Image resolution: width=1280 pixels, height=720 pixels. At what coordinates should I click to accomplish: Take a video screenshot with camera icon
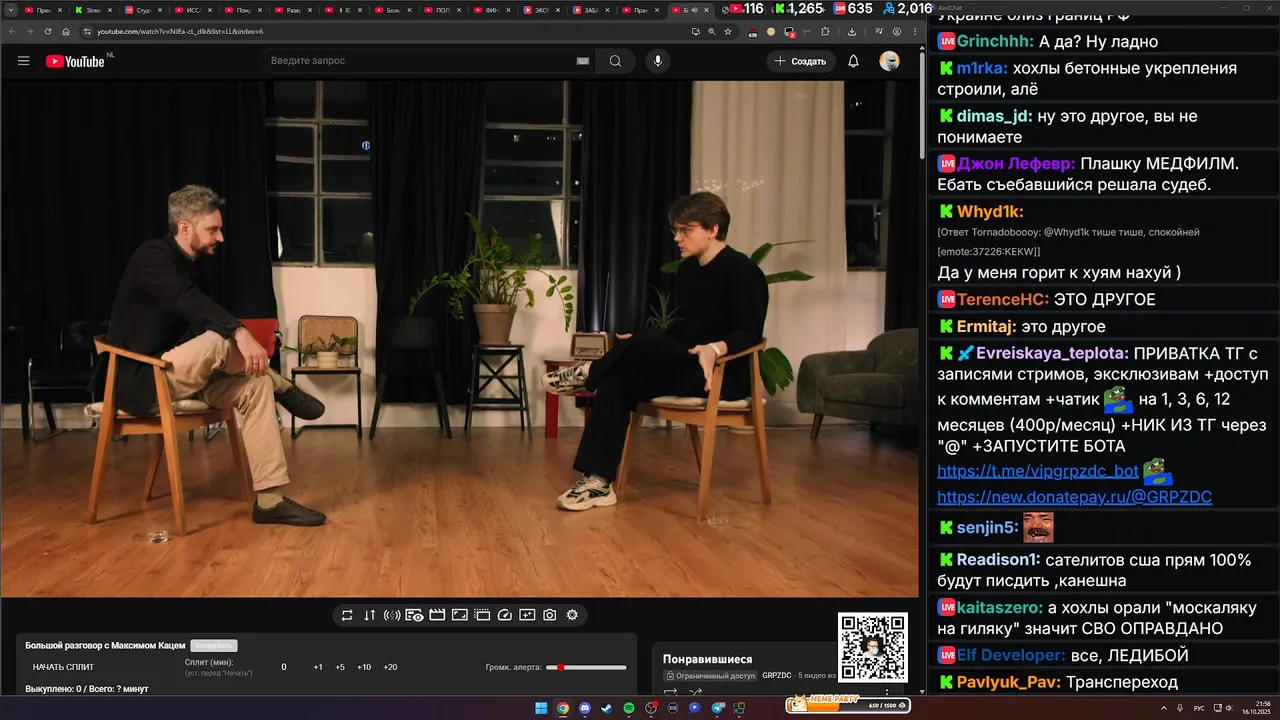coord(549,615)
